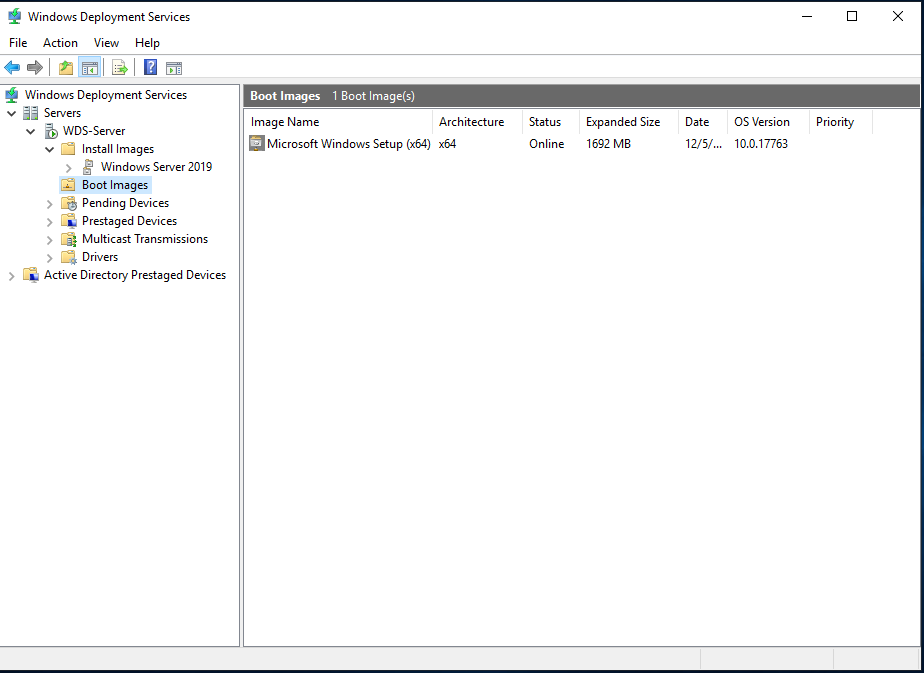Click the Prestaged Devices folder icon
Screen dimensions: 924x673
69,221
